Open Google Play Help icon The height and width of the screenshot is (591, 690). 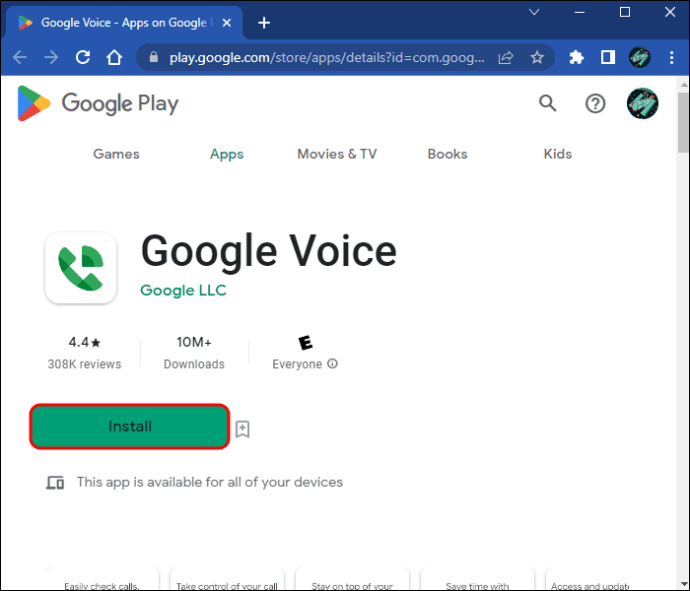[595, 104]
